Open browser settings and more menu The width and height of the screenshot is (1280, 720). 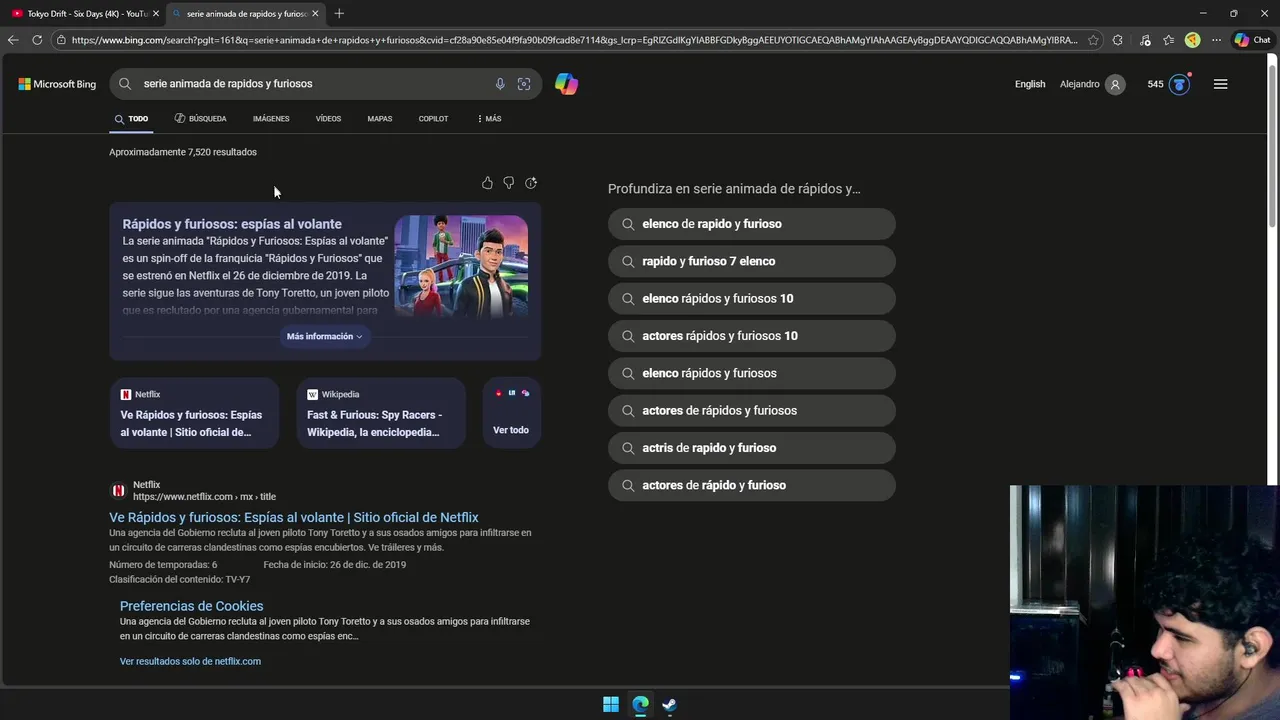click(1216, 40)
